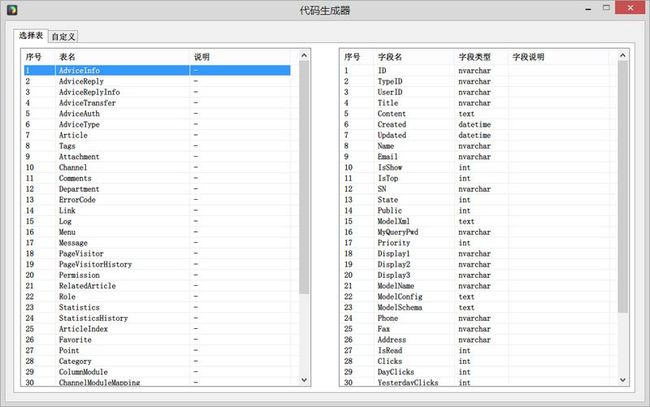This screenshot has width=650, height=407.
Task: Select the Permission table row
Action: point(157,275)
